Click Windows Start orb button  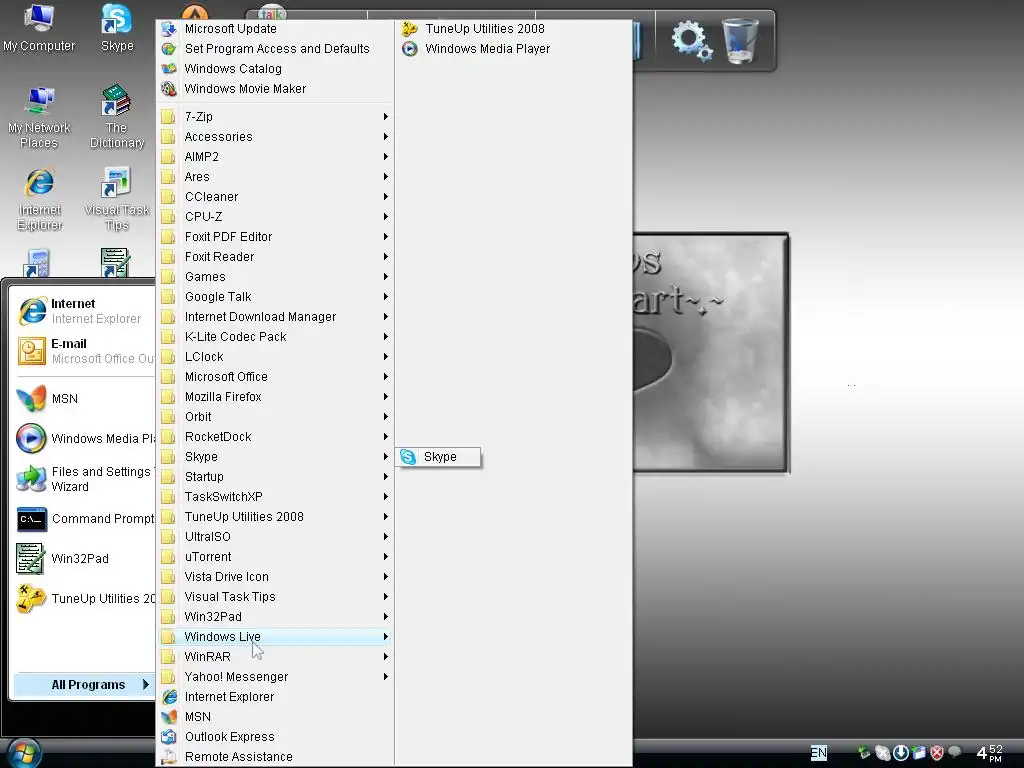pyautogui.click(x=24, y=752)
